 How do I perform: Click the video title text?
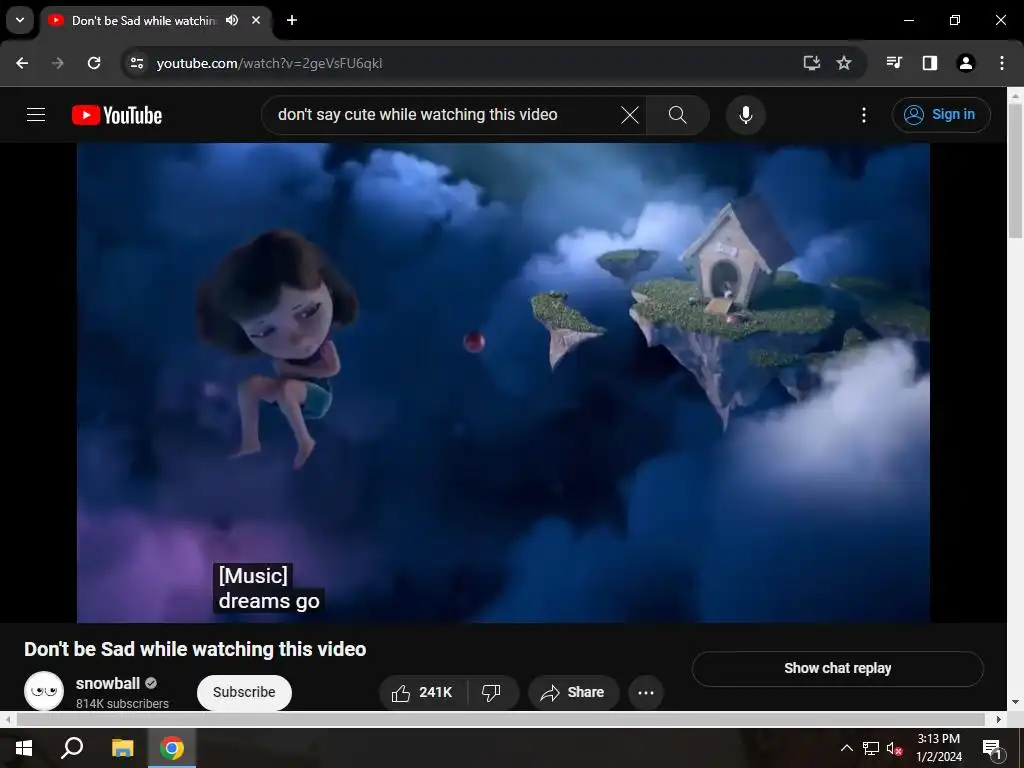(195, 649)
